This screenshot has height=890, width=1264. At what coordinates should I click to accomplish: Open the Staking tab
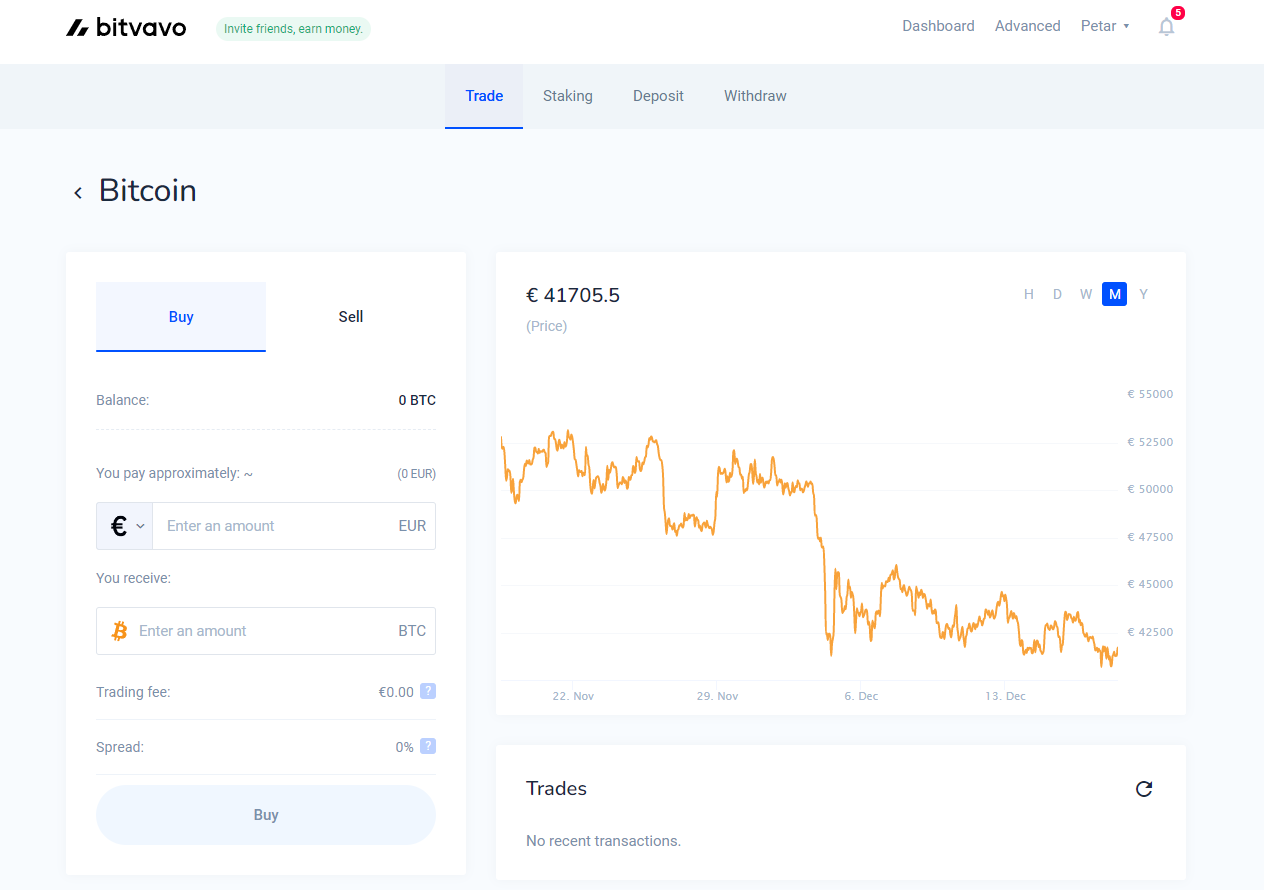tap(568, 96)
